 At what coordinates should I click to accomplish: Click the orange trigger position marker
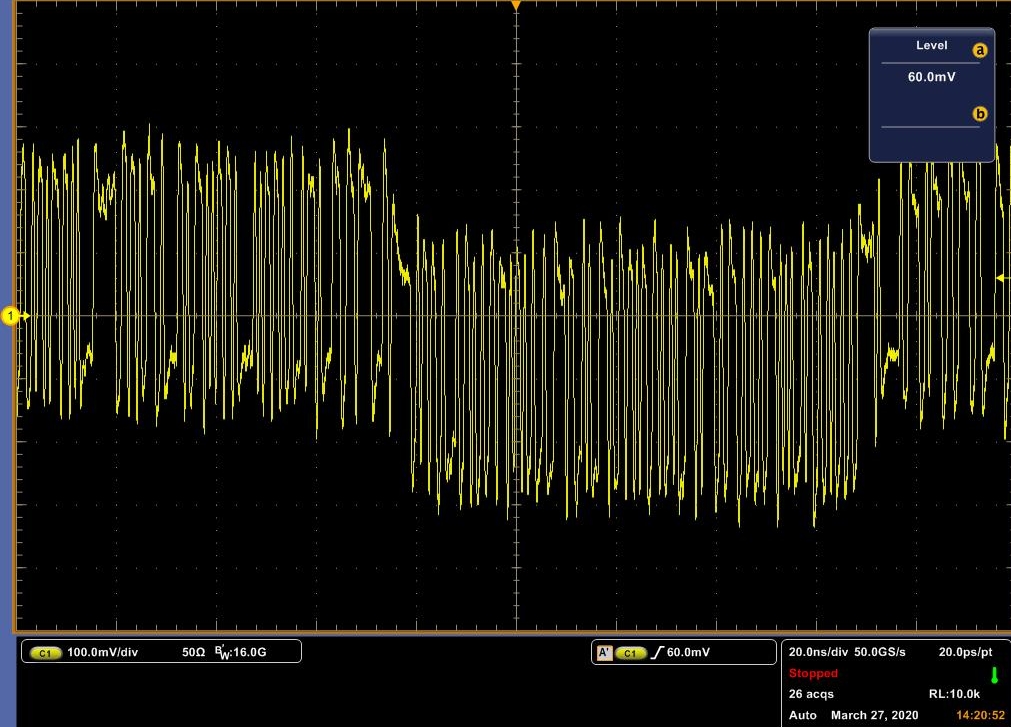pos(516,5)
